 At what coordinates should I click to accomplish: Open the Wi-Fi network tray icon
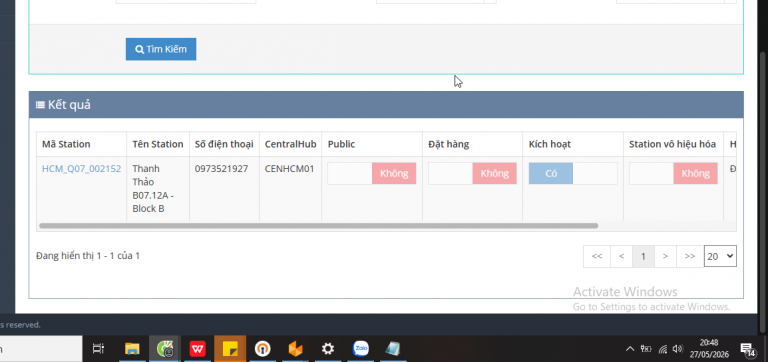[663, 349]
